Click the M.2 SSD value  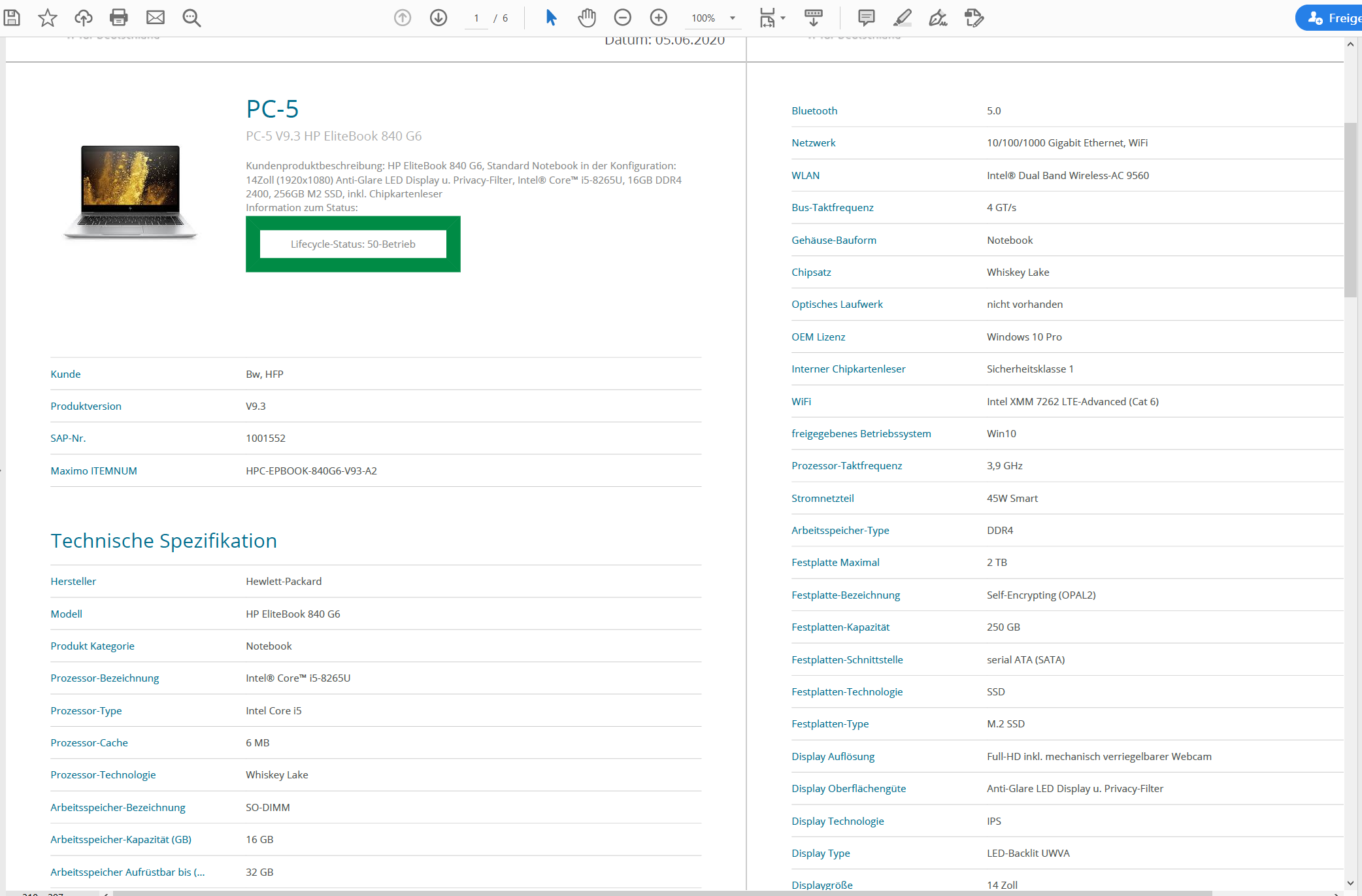(x=1006, y=723)
